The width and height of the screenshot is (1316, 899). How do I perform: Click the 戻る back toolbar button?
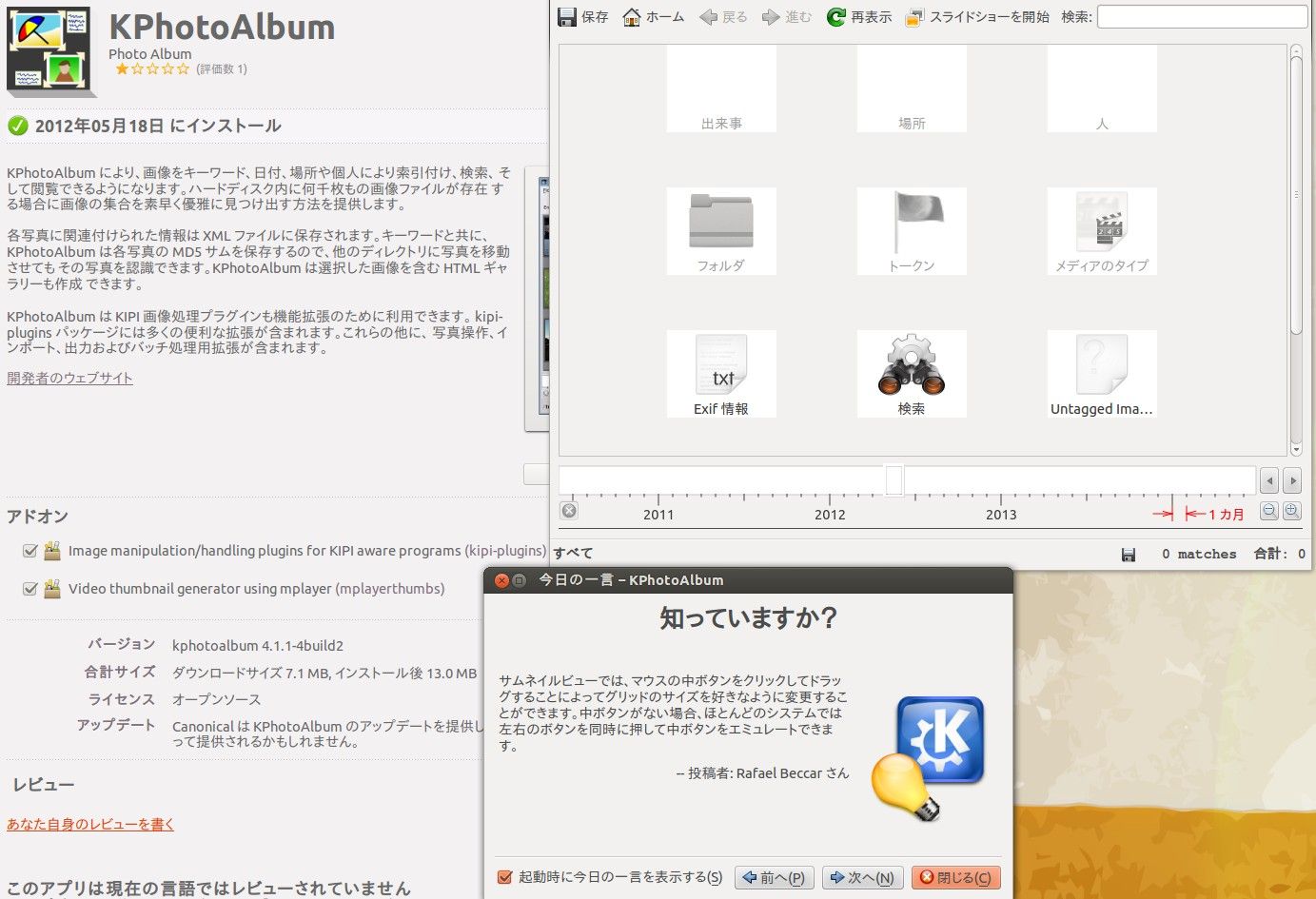[723, 17]
